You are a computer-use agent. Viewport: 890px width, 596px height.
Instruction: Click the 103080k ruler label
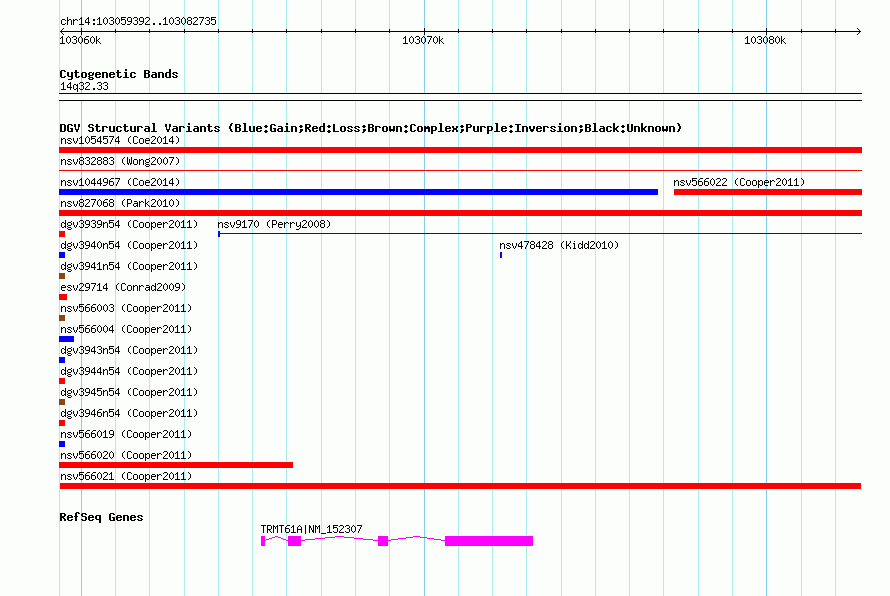point(765,40)
